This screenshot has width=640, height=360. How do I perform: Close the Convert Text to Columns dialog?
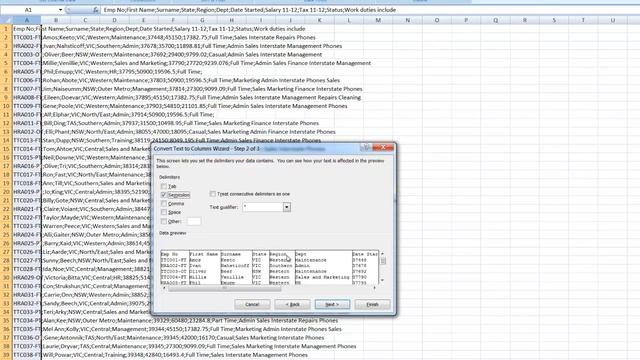(383, 148)
